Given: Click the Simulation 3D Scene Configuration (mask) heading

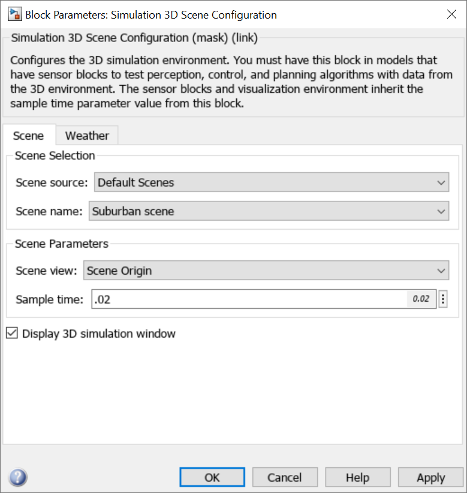Looking at the screenshot, I should tap(134, 38).
